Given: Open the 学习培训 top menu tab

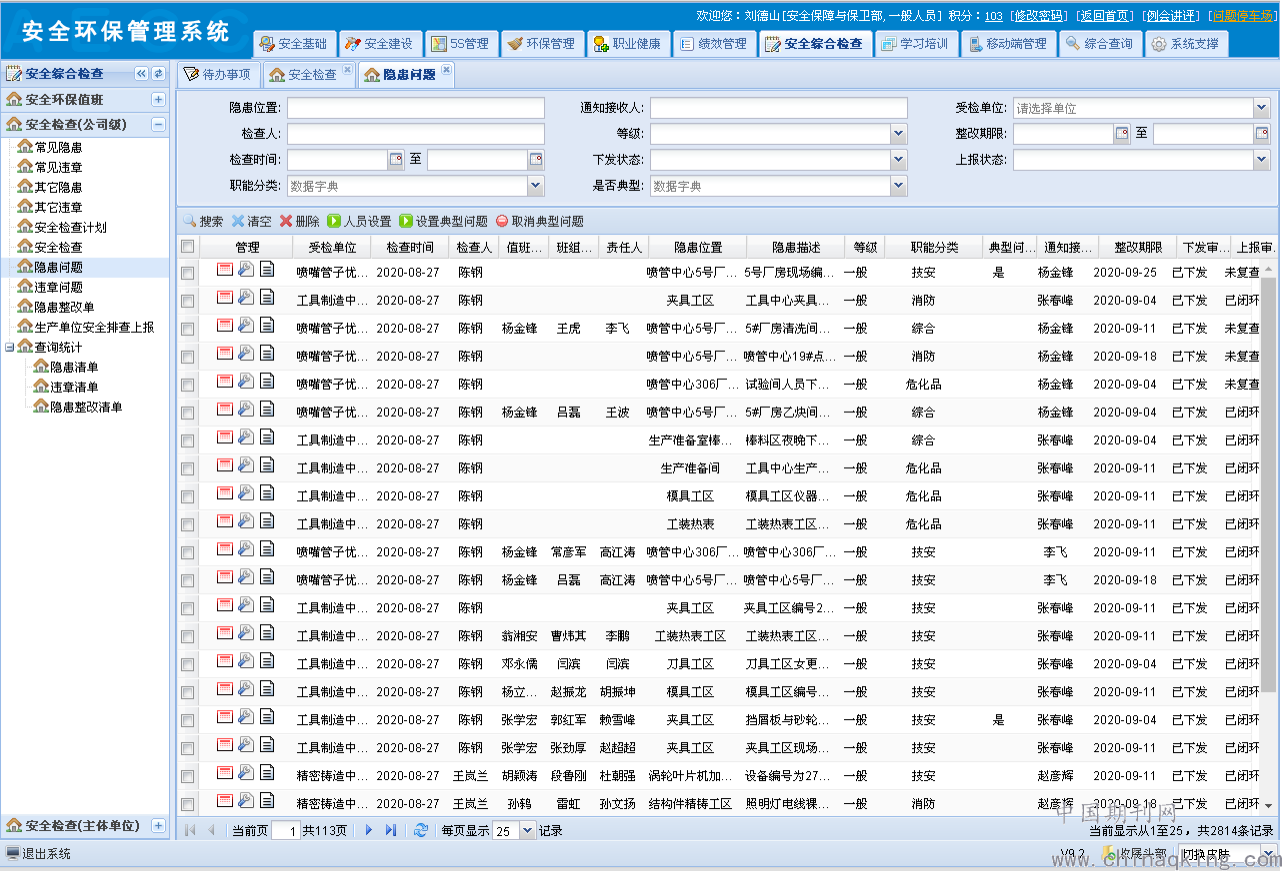Looking at the screenshot, I should point(917,44).
